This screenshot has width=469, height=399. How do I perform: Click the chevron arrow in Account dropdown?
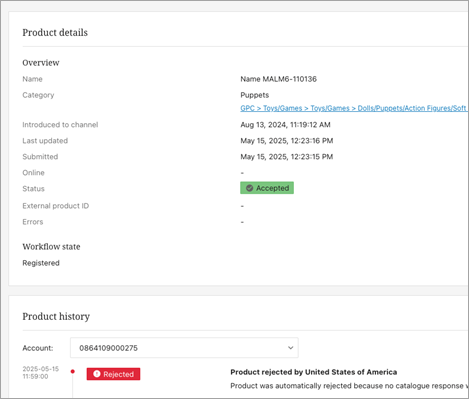(290, 348)
